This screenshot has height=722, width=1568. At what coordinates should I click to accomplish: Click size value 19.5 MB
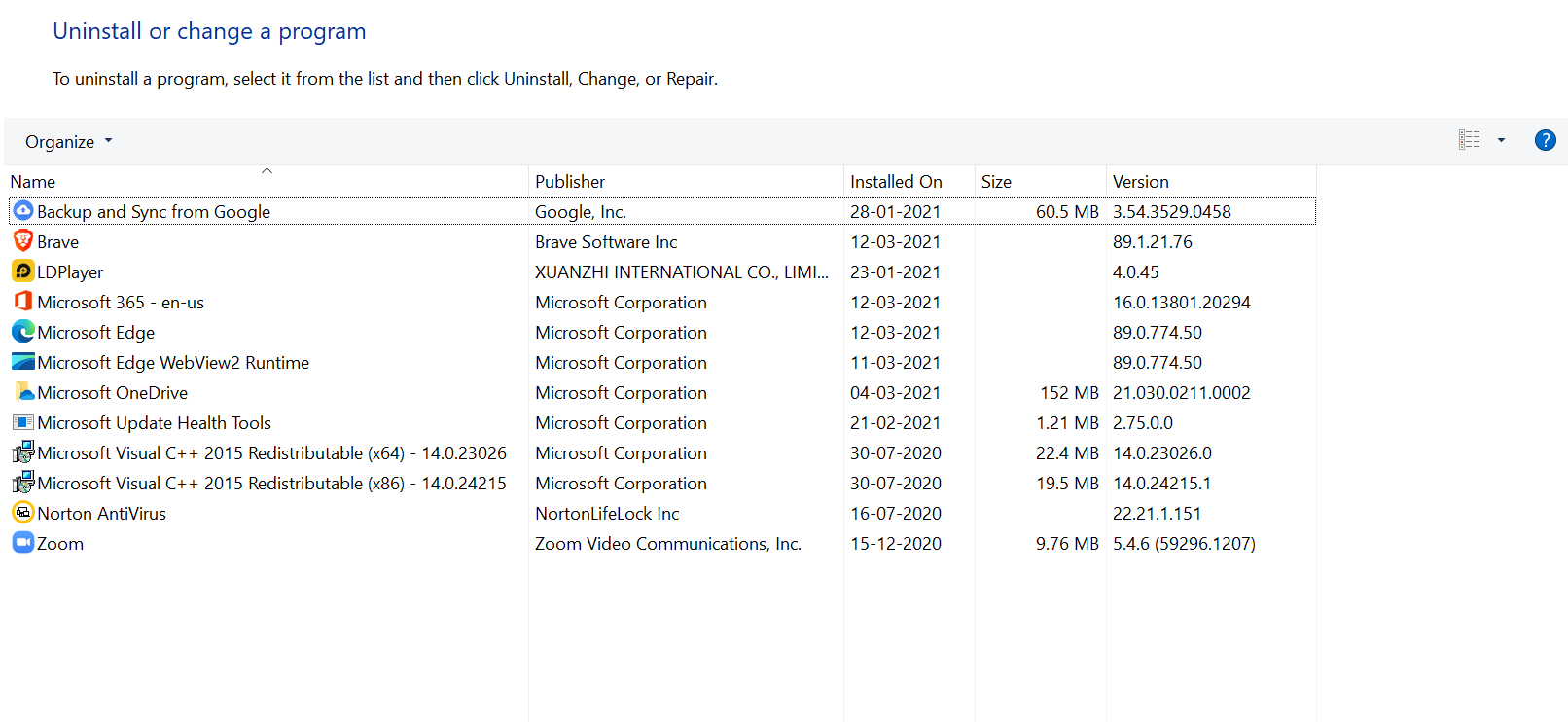pyautogui.click(x=1067, y=484)
